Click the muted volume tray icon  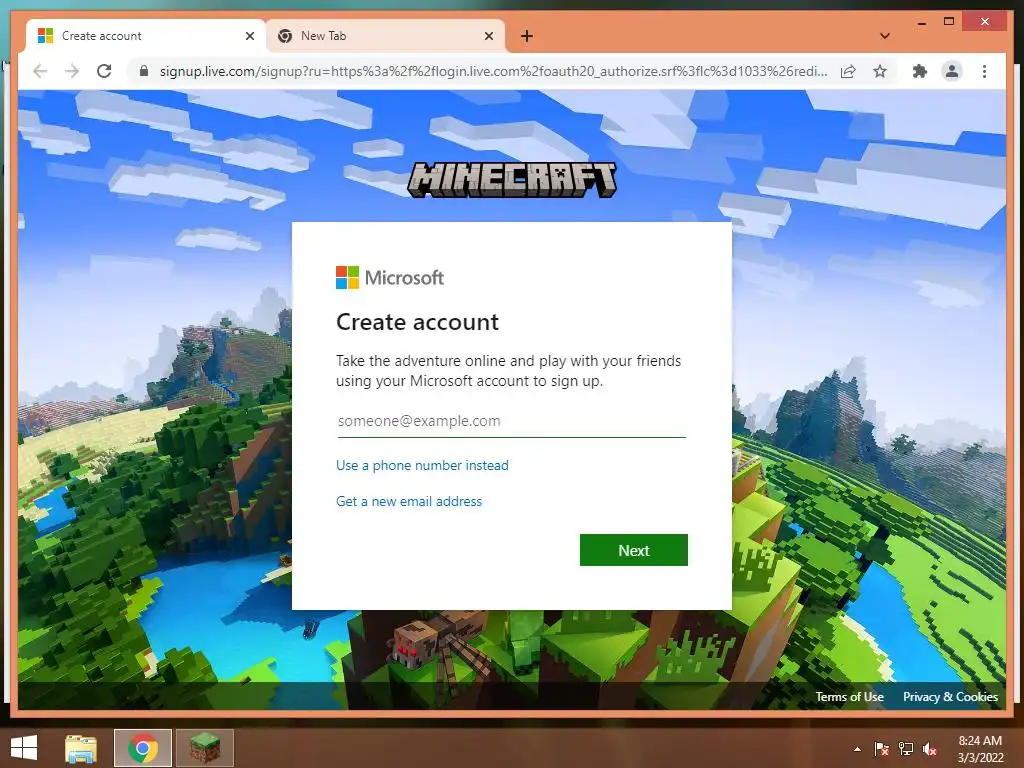pyautogui.click(x=930, y=749)
